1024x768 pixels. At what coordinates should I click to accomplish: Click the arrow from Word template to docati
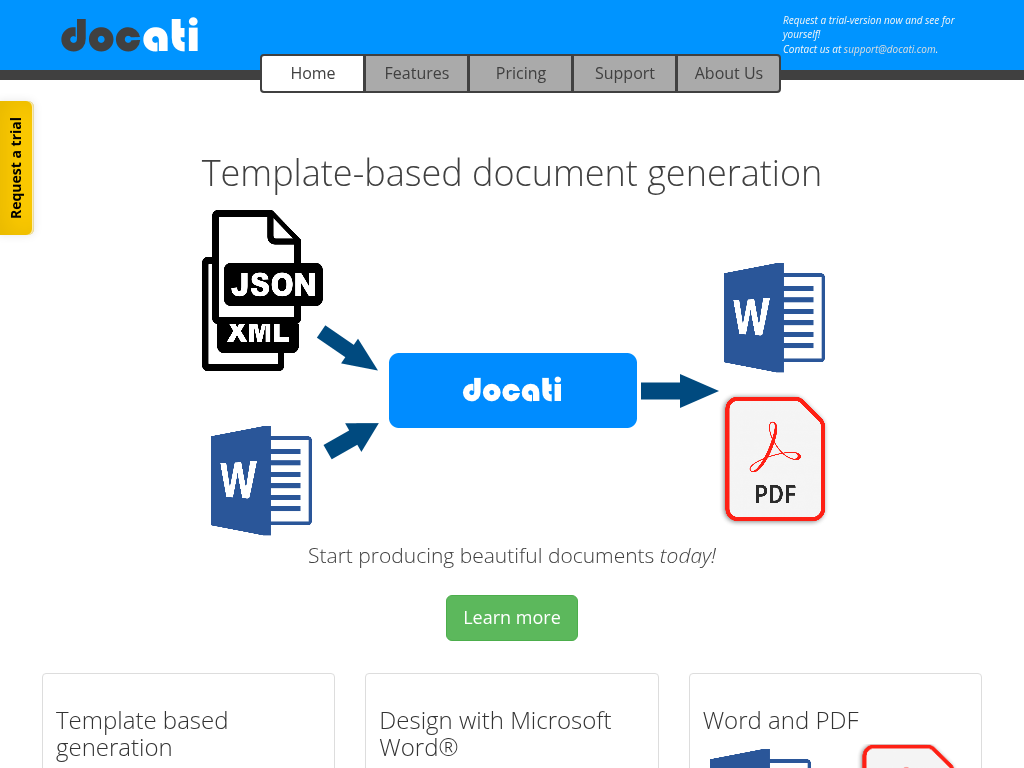351,440
